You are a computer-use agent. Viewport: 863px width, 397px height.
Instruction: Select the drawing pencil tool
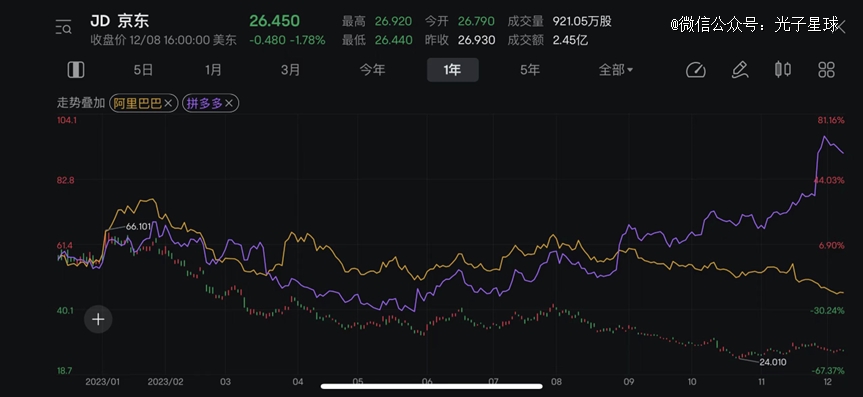tap(740, 70)
